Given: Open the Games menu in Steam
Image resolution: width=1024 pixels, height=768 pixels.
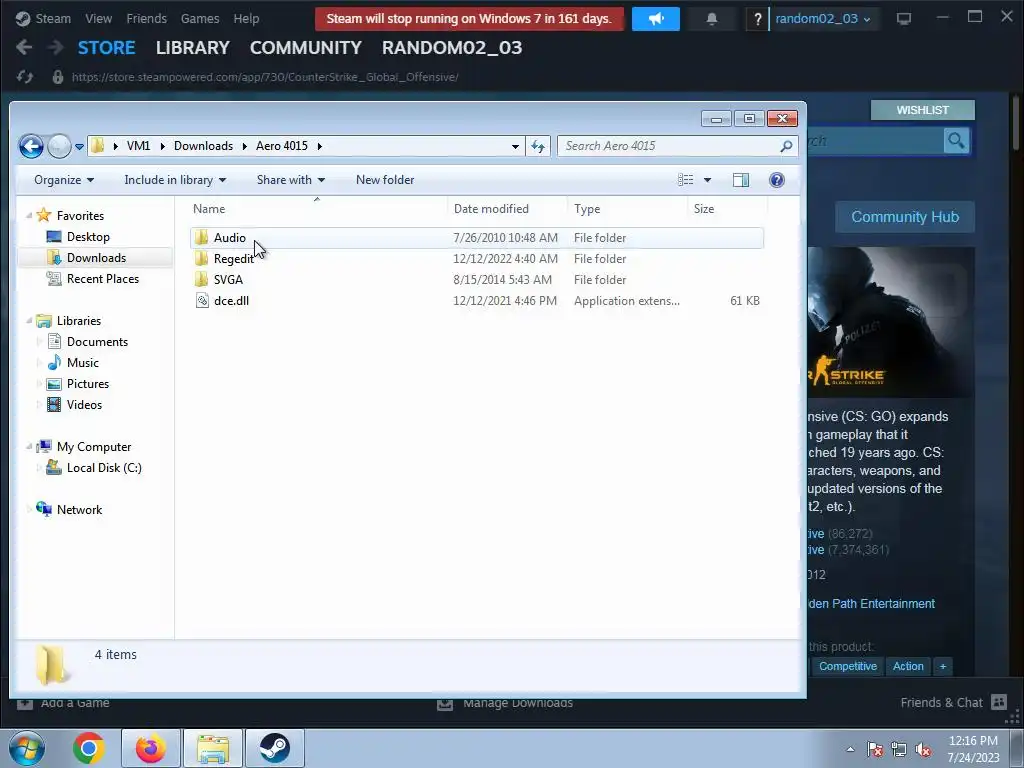Looking at the screenshot, I should [200, 18].
